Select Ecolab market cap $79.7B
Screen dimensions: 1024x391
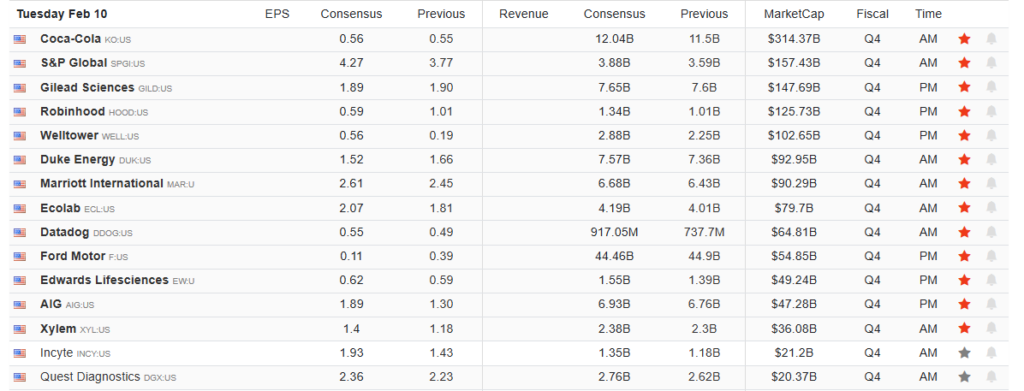coord(794,208)
